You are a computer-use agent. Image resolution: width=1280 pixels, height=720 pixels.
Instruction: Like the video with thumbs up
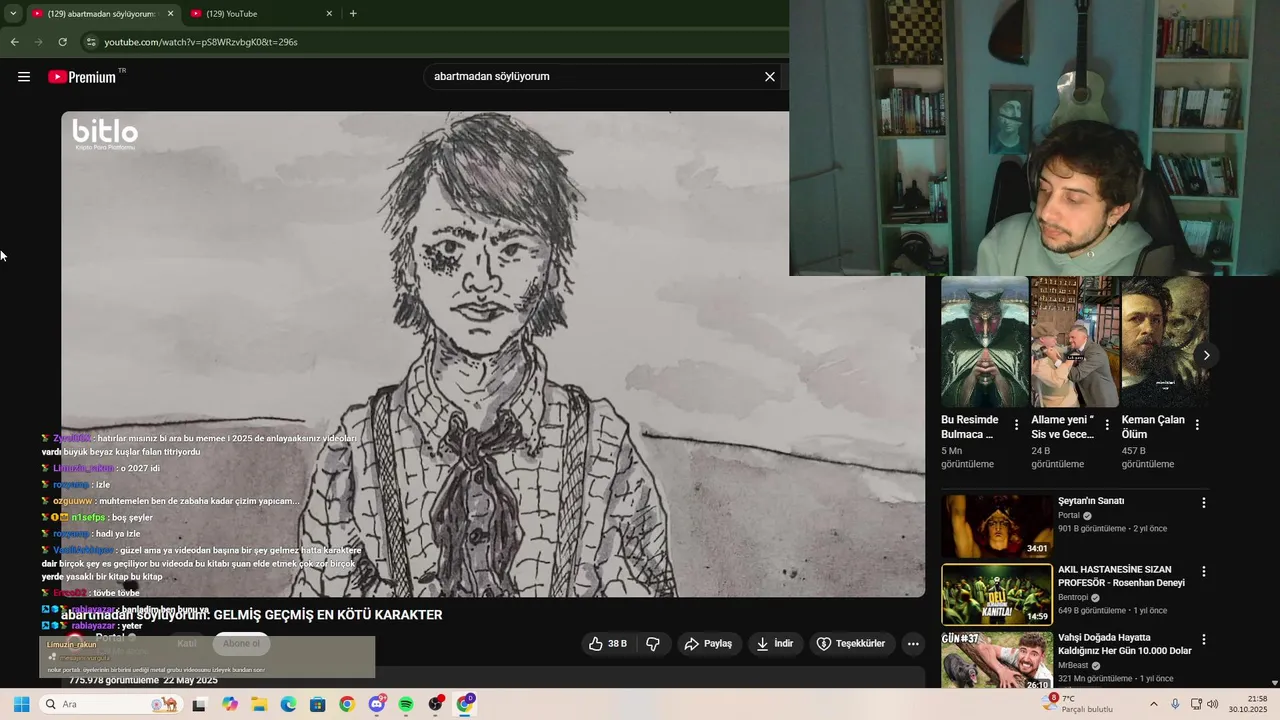click(609, 644)
